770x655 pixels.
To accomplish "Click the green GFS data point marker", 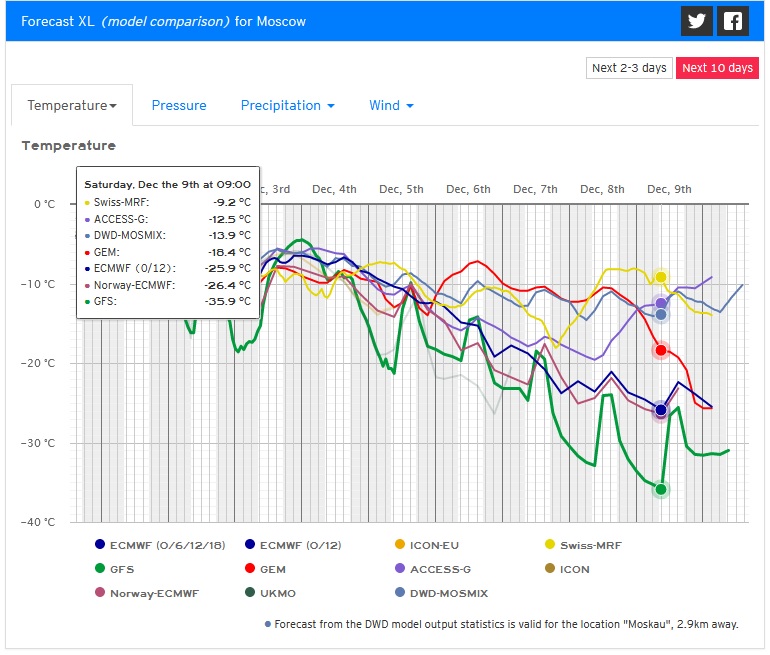I will point(661,489).
